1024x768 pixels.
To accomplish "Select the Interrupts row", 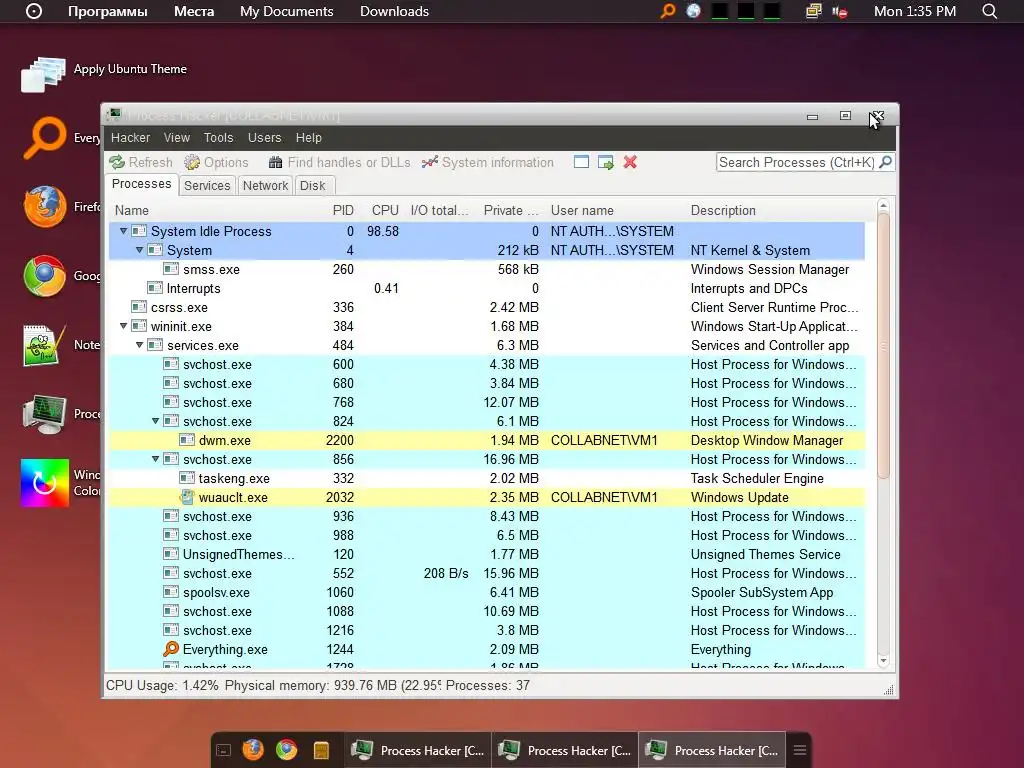I will tap(487, 288).
